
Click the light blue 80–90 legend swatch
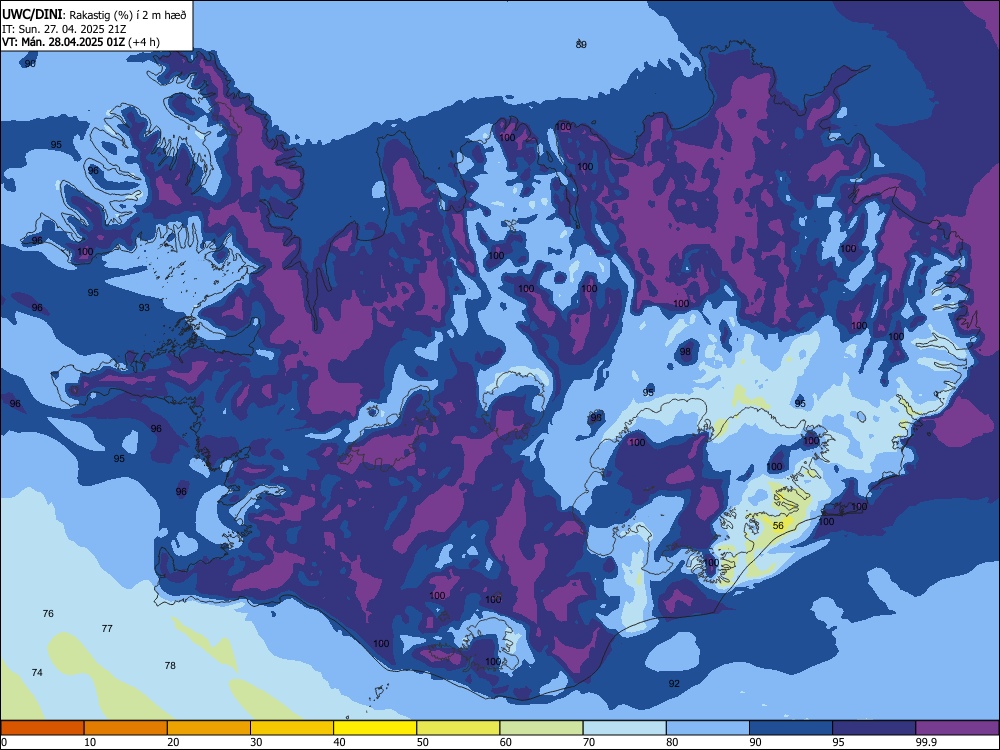pyautogui.click(x=708, y=728)
